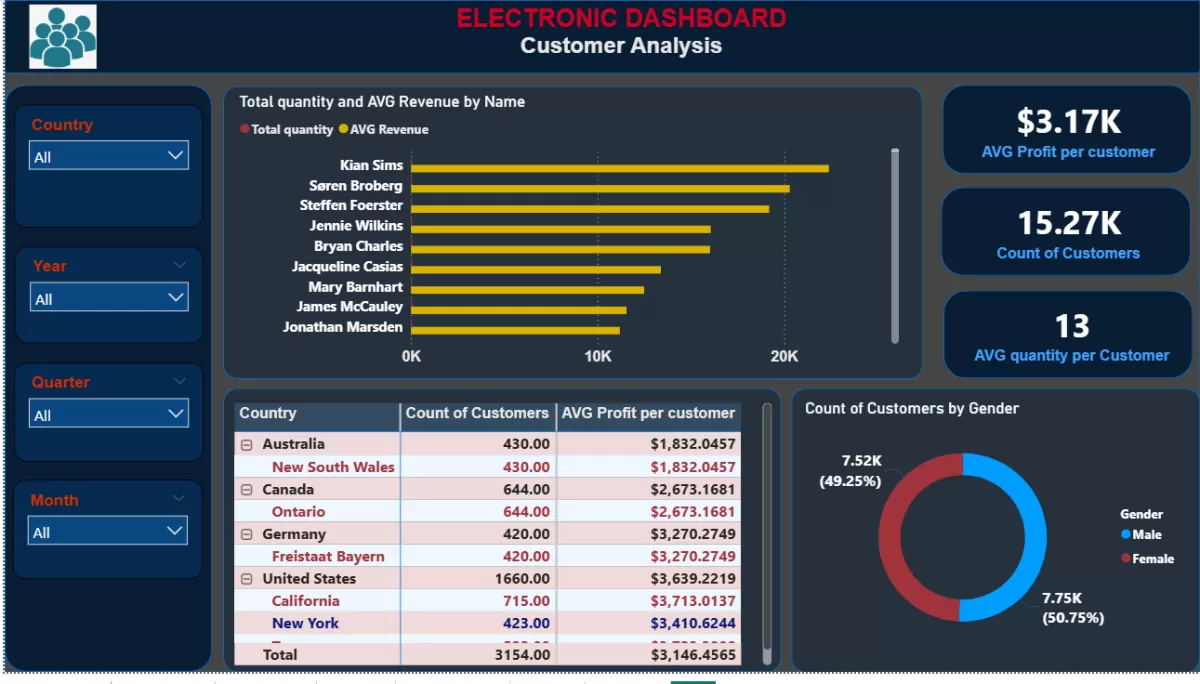Viewport: 1200px width, 684px height.
Task: Click the Count of Customers by Gender title
Action: click(x=912, y=408)
